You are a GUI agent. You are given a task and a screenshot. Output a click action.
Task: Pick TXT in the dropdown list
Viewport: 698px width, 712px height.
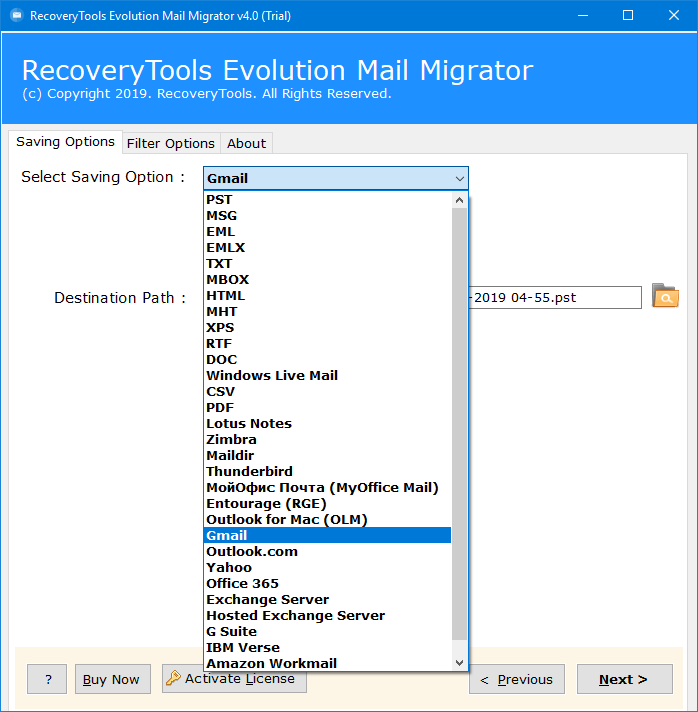(x=328, y=264)
